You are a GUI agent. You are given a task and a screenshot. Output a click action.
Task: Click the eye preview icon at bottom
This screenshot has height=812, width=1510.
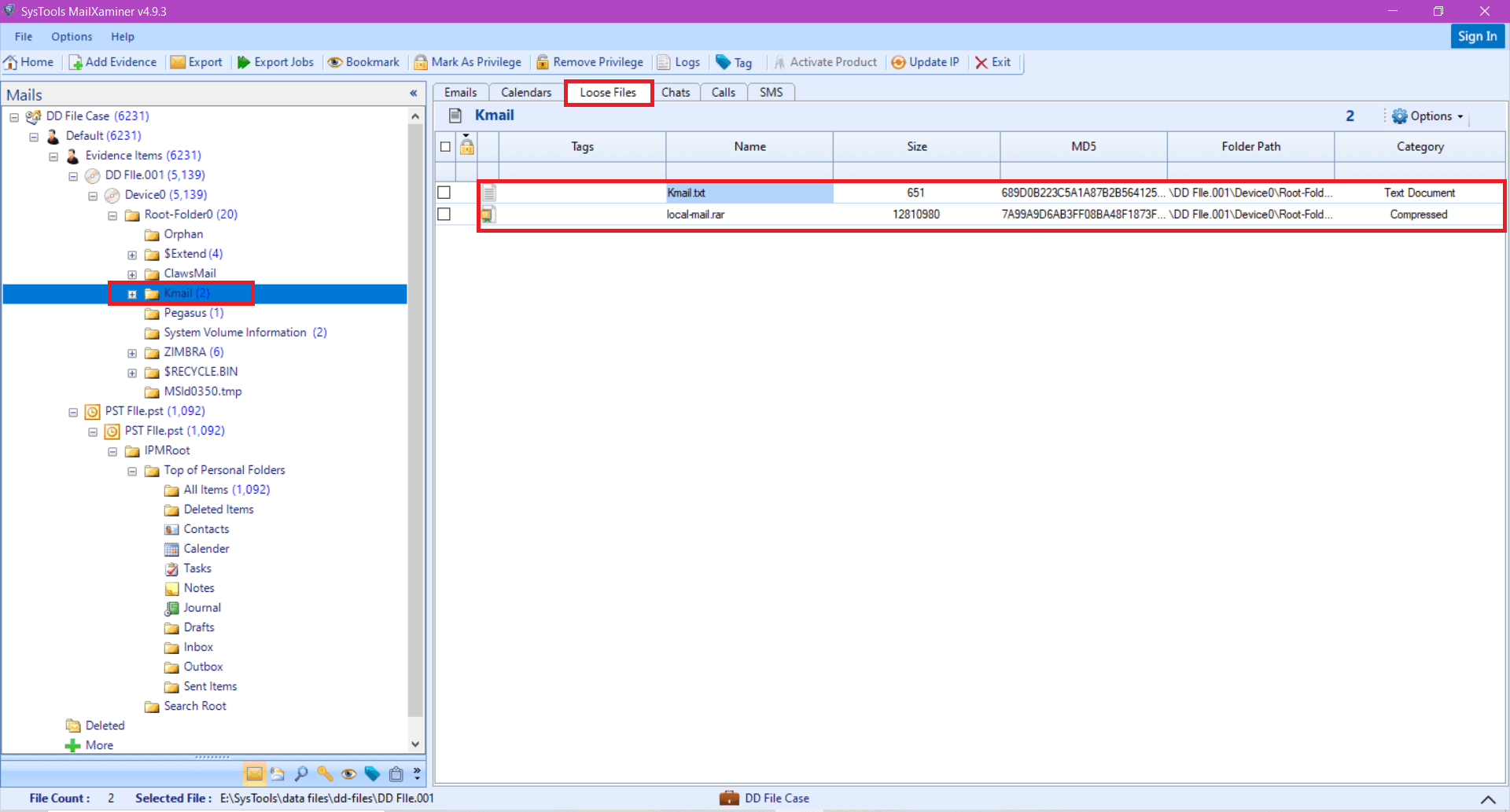click(x=348, y=773)
